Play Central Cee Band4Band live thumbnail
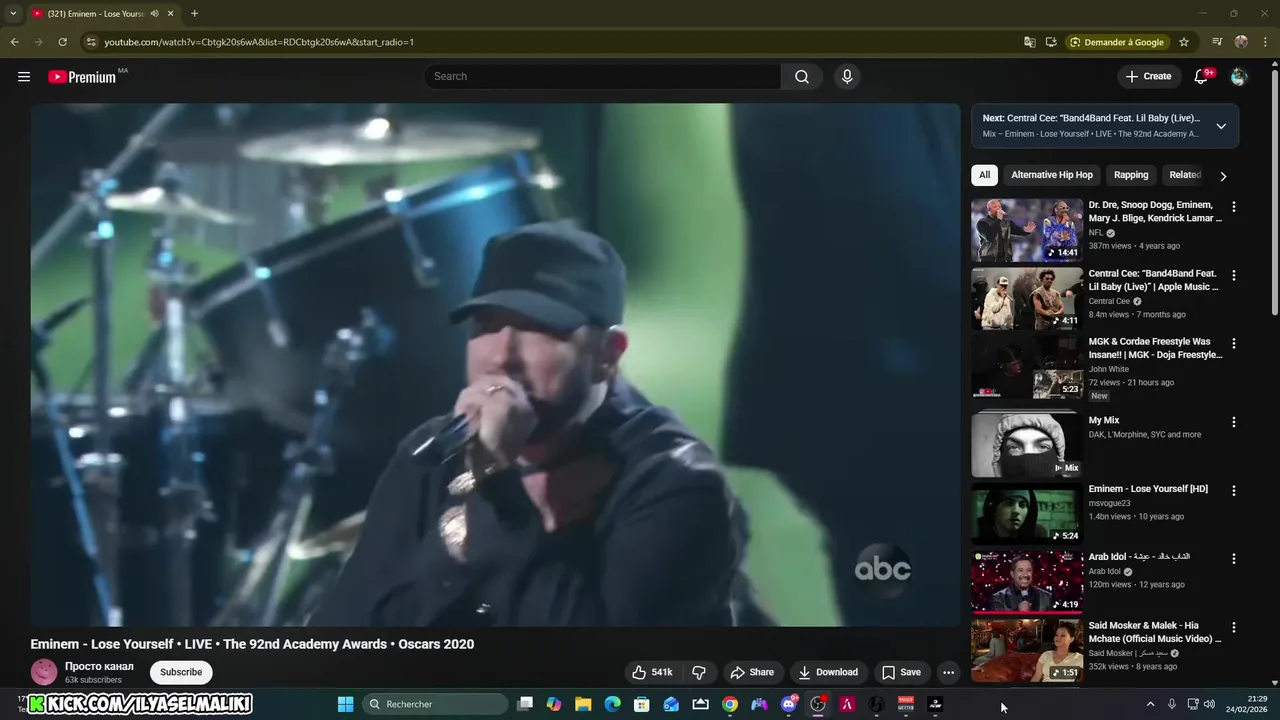Viewport: 1280px width, 720px height. pos(1027,298)
